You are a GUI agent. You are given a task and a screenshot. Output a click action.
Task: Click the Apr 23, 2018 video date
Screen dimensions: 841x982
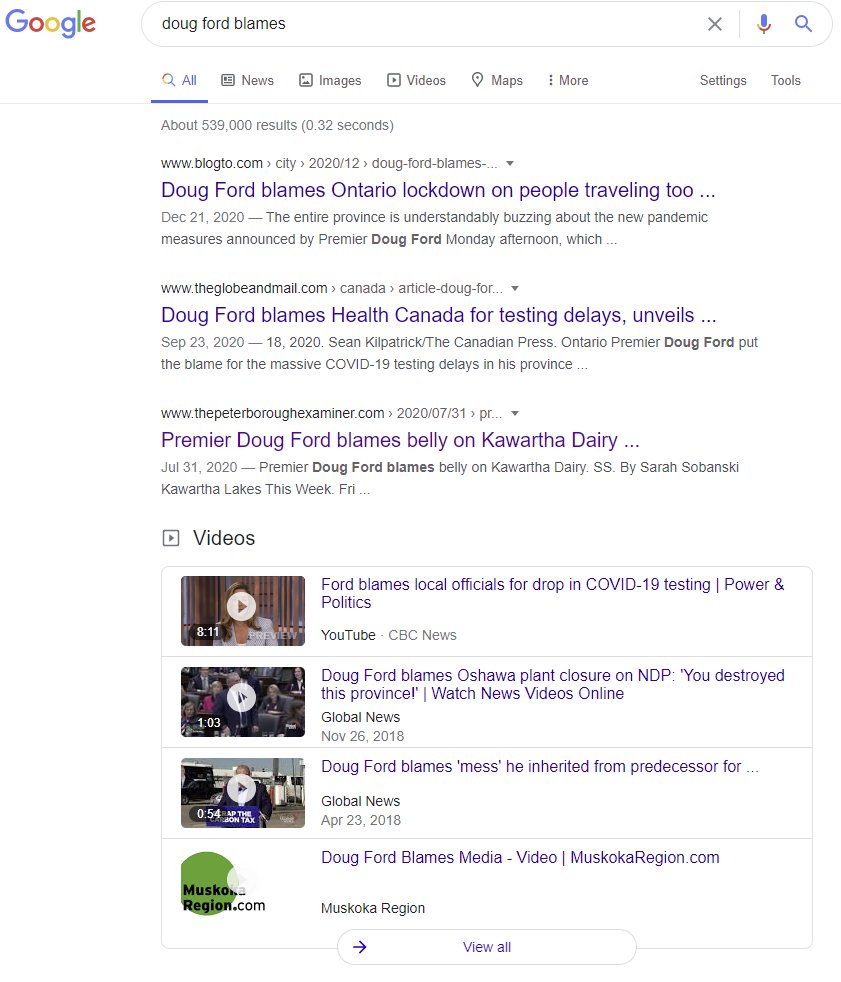(x=361, y=820)
